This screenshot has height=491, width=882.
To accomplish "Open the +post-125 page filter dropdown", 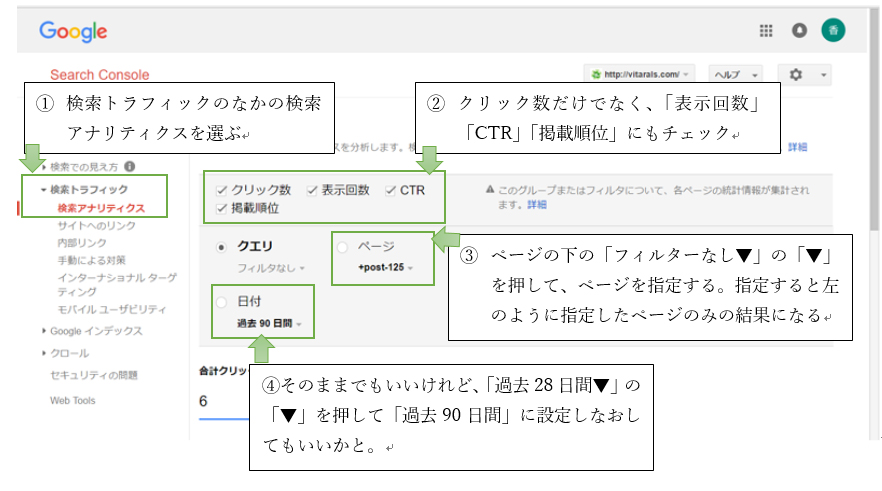I will [x=385, y=268].
